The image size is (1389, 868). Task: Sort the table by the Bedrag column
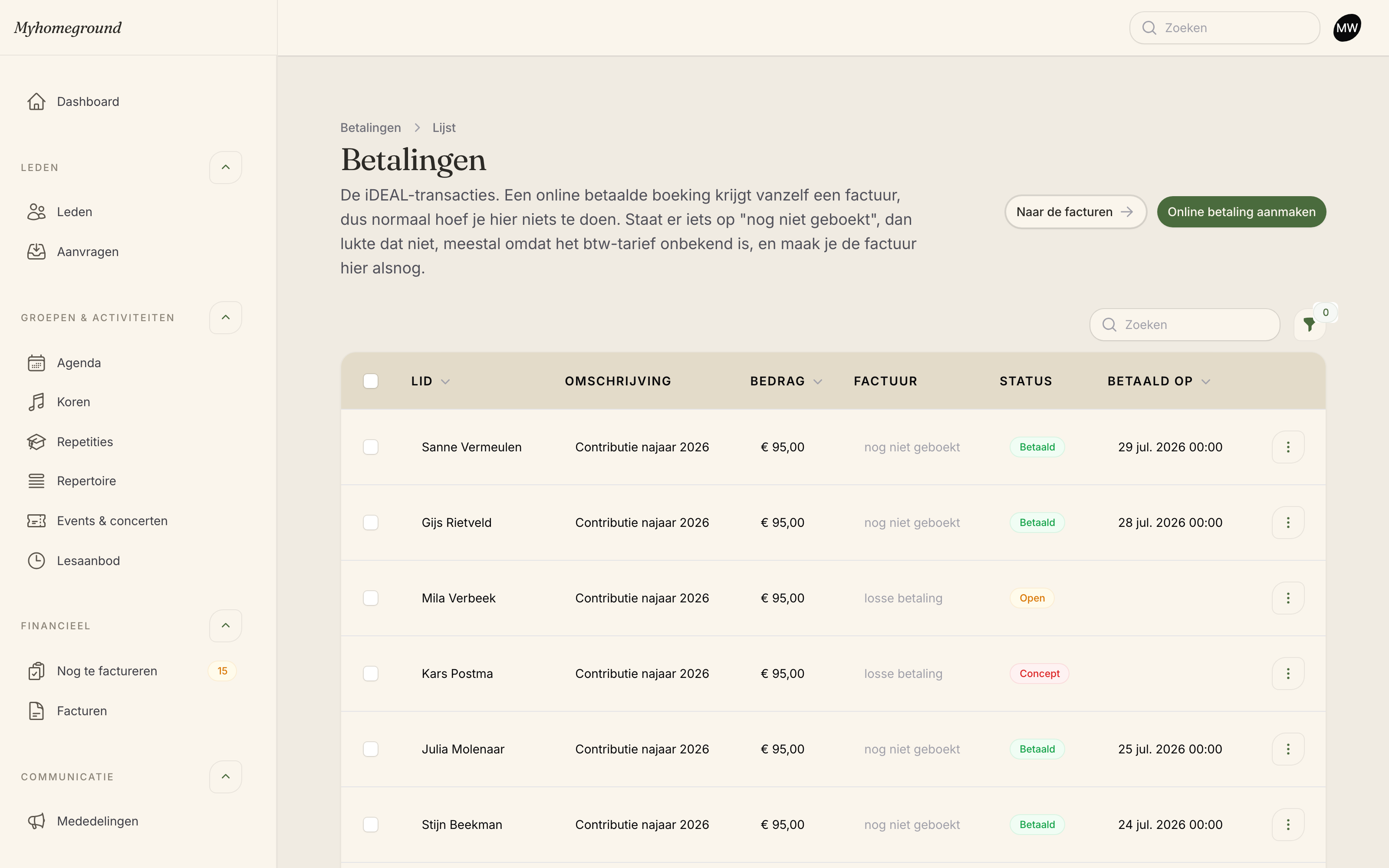point(786,381)
